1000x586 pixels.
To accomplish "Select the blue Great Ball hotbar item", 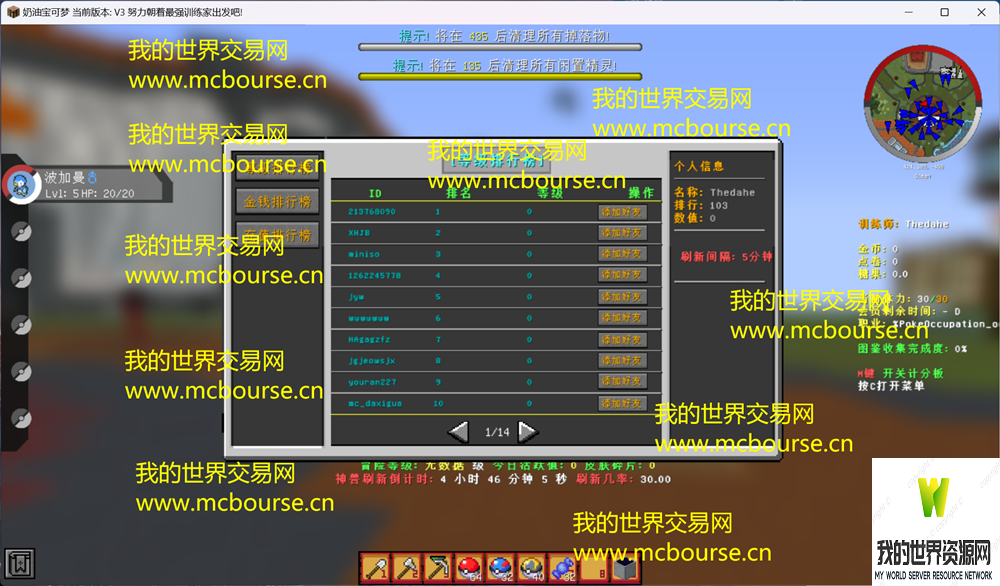I will coord(501,567).
